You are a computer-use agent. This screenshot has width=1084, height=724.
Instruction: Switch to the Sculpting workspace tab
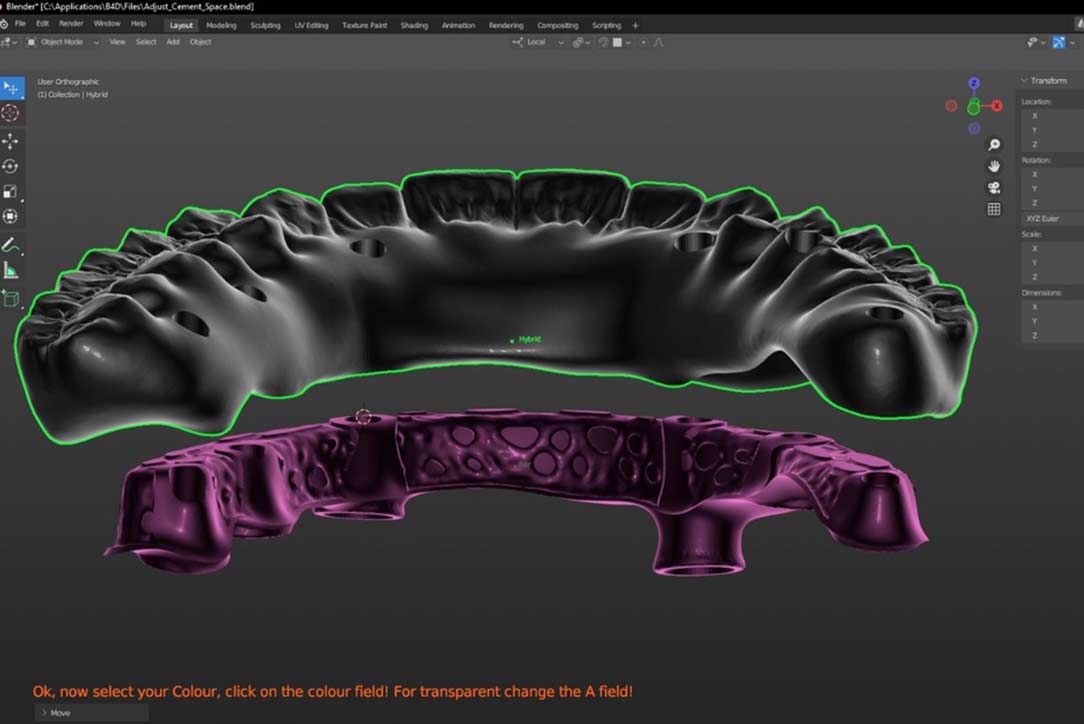click(265, 25)
